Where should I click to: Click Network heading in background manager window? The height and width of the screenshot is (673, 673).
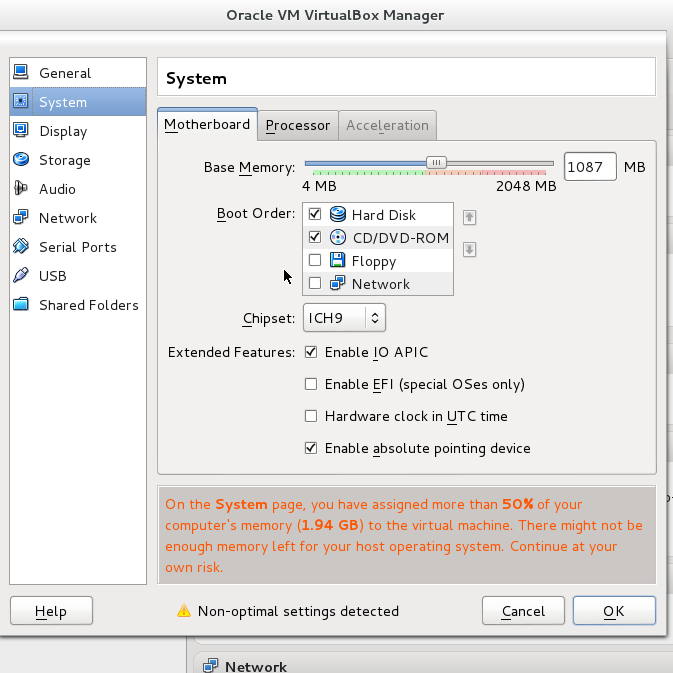256,666
